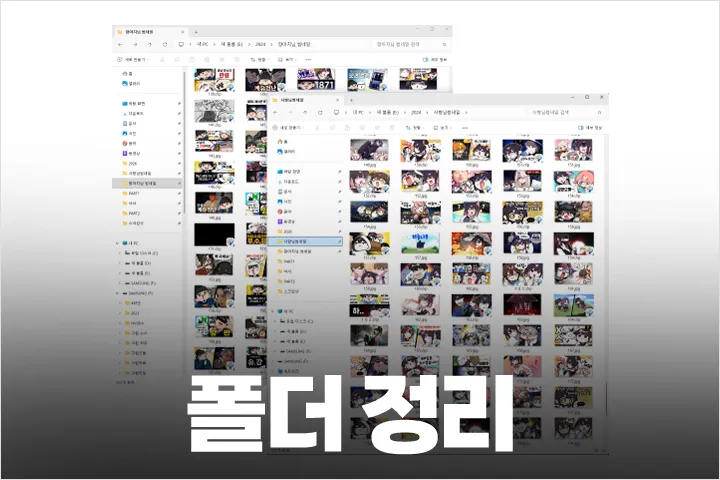Refresh the rear Explorer window
Screen dimensions: 720x480
(x=165, y=45)
